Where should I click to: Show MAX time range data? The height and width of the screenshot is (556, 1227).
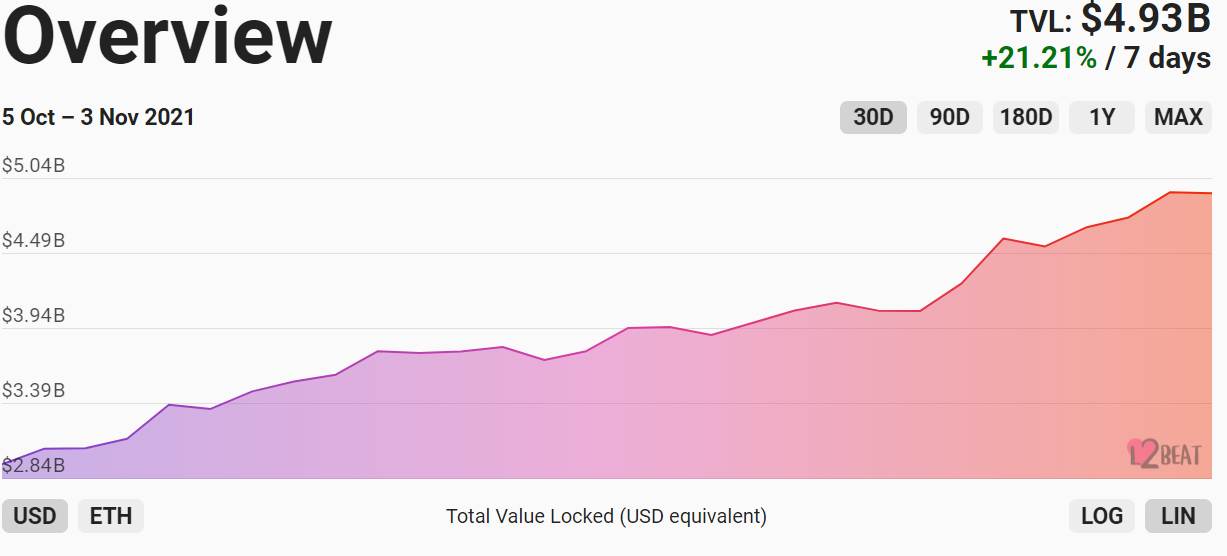[x=1178, y=117]
